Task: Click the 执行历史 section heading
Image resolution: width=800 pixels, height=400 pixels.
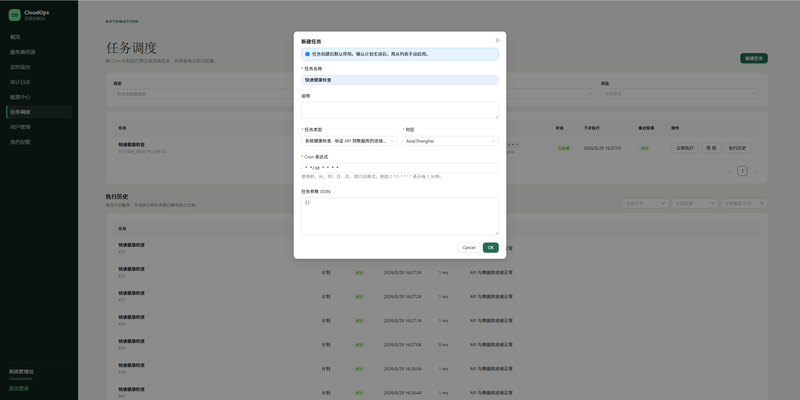Action: coord(117,196)
